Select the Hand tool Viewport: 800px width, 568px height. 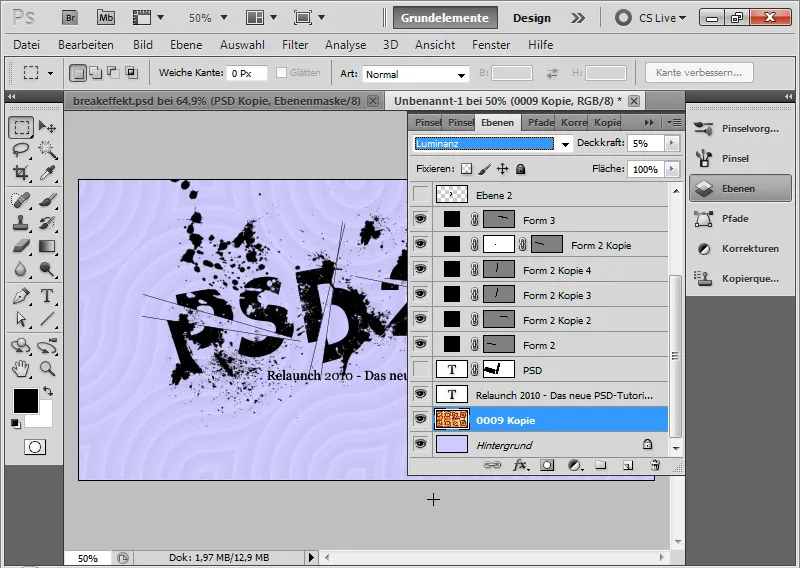pyautogui.click(x=21, y=368)
